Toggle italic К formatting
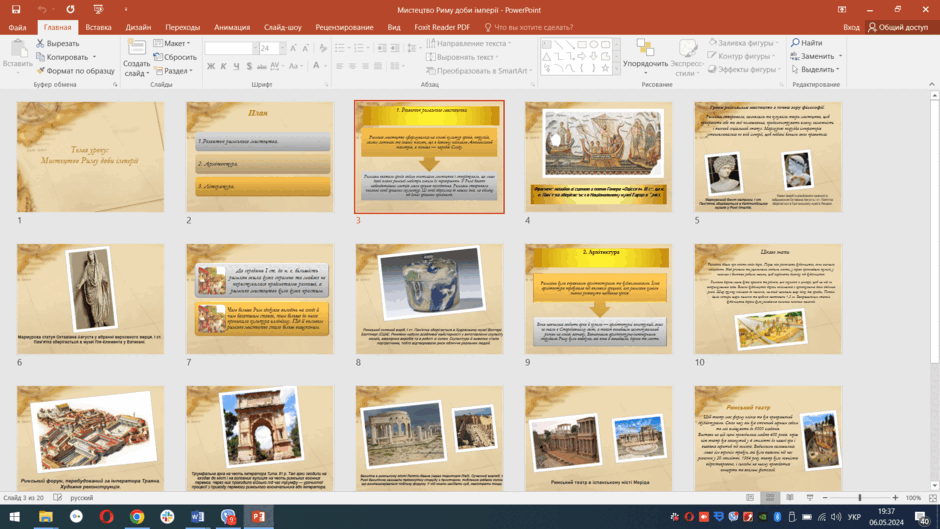Viewport: 940px width, 529px height. point(223,66)
